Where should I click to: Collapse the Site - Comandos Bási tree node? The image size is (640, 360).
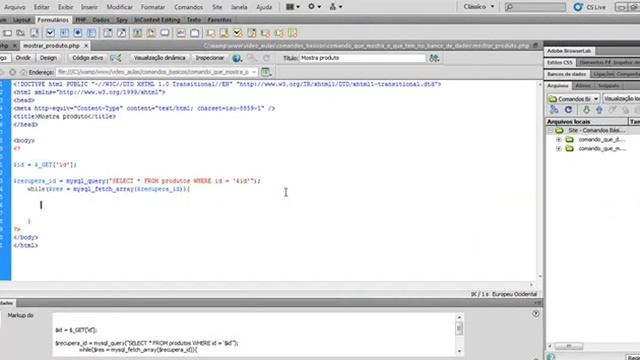(x=550, y=131)
